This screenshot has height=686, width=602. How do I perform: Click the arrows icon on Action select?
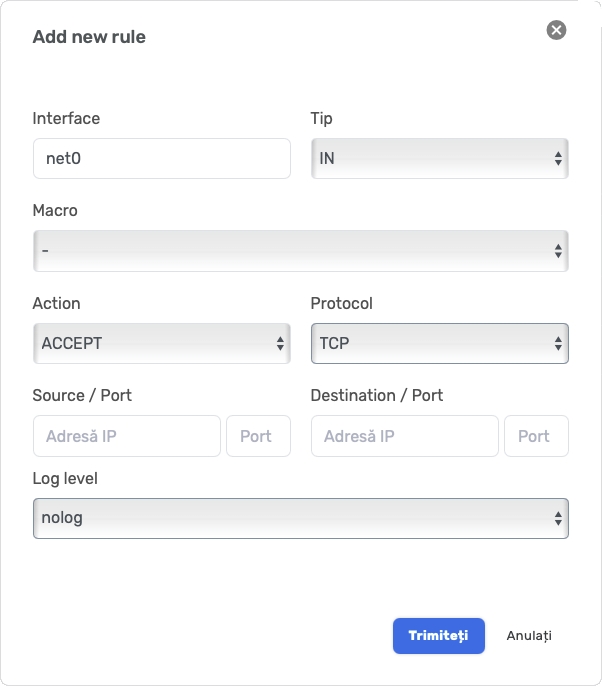(280, 343)
